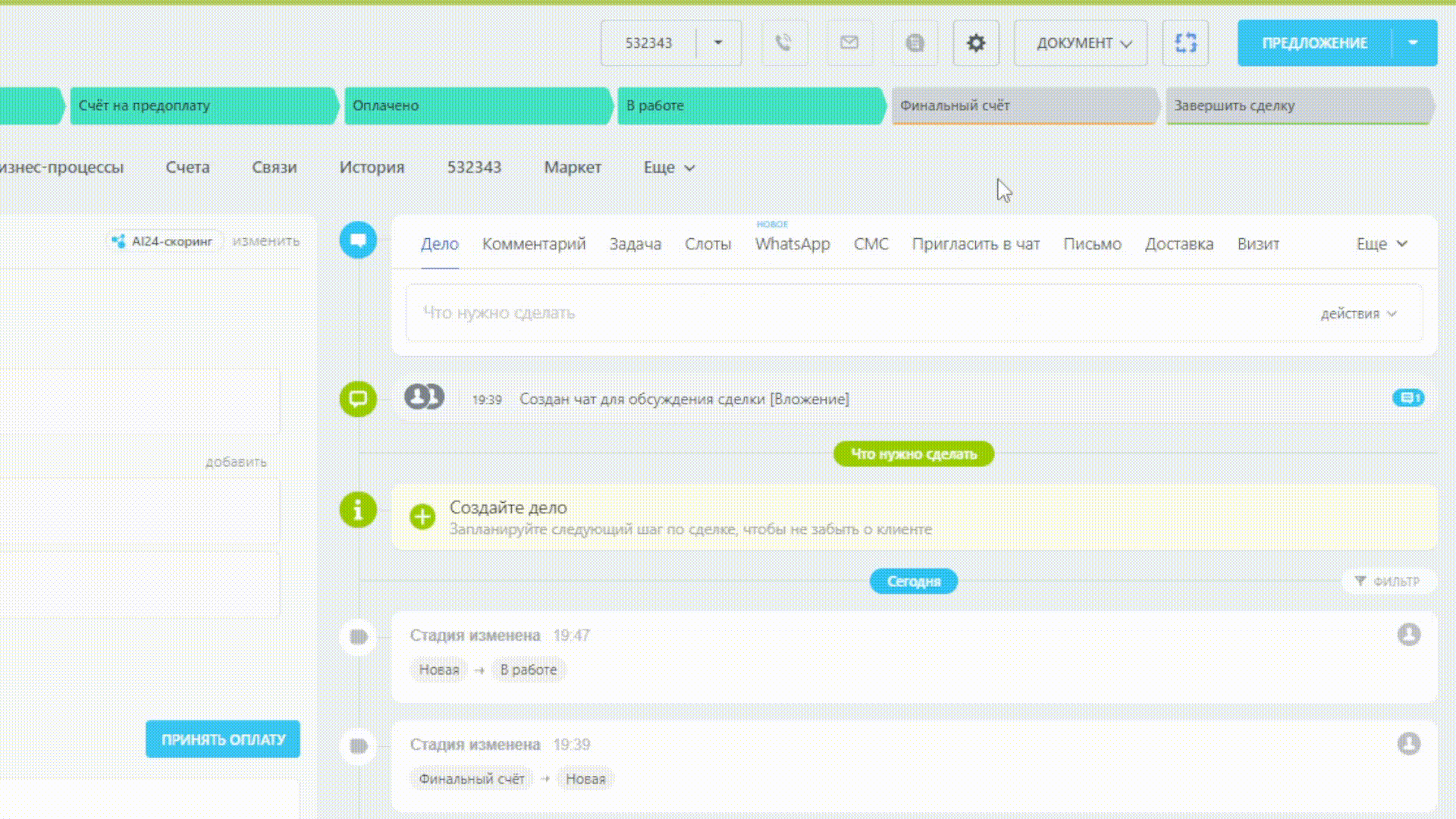Click the изменить link
This screenshot has height=819, width=1456.
click(266, 241)
